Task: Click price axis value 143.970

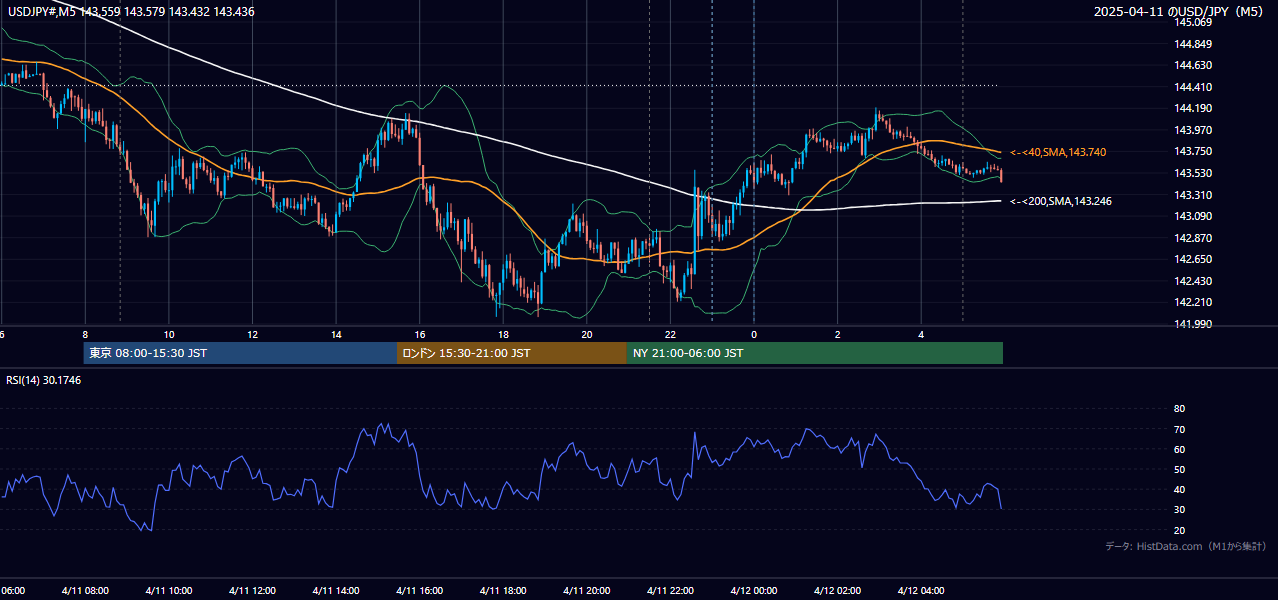Action: pos(1192,130)
